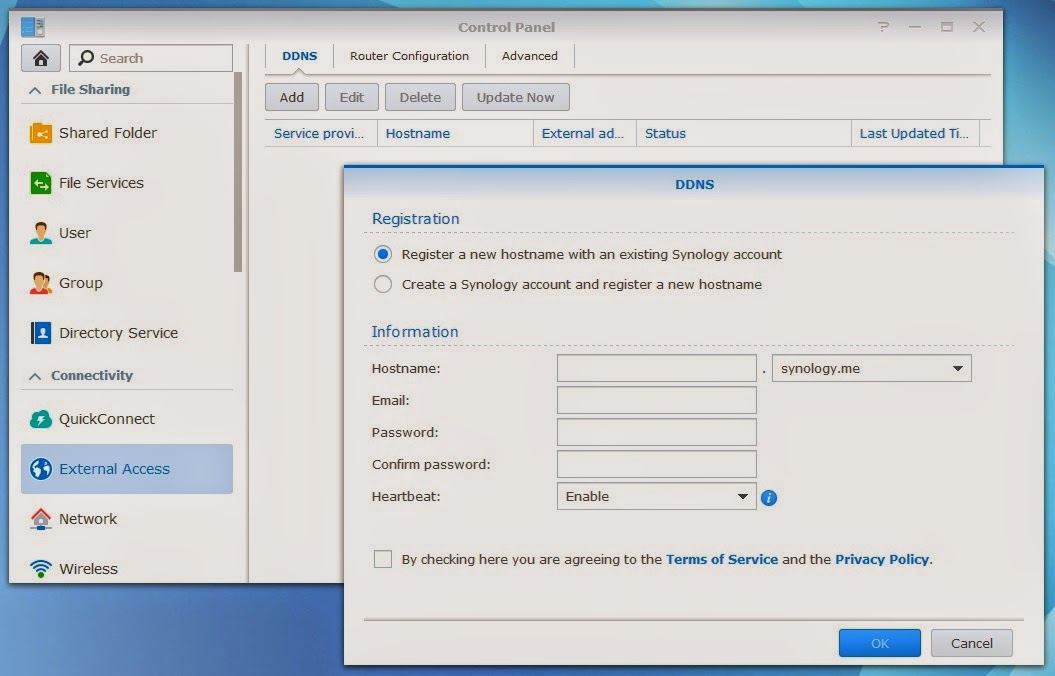Click the sidebar vertical scrollbar

[x=238, y=172]
